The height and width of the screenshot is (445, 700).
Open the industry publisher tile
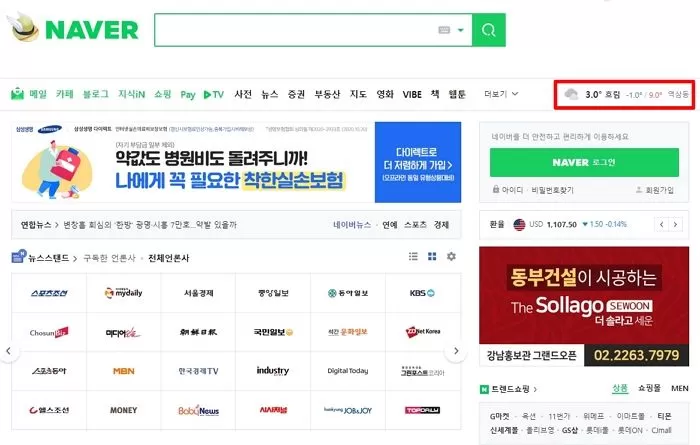[x=273, y=371]
